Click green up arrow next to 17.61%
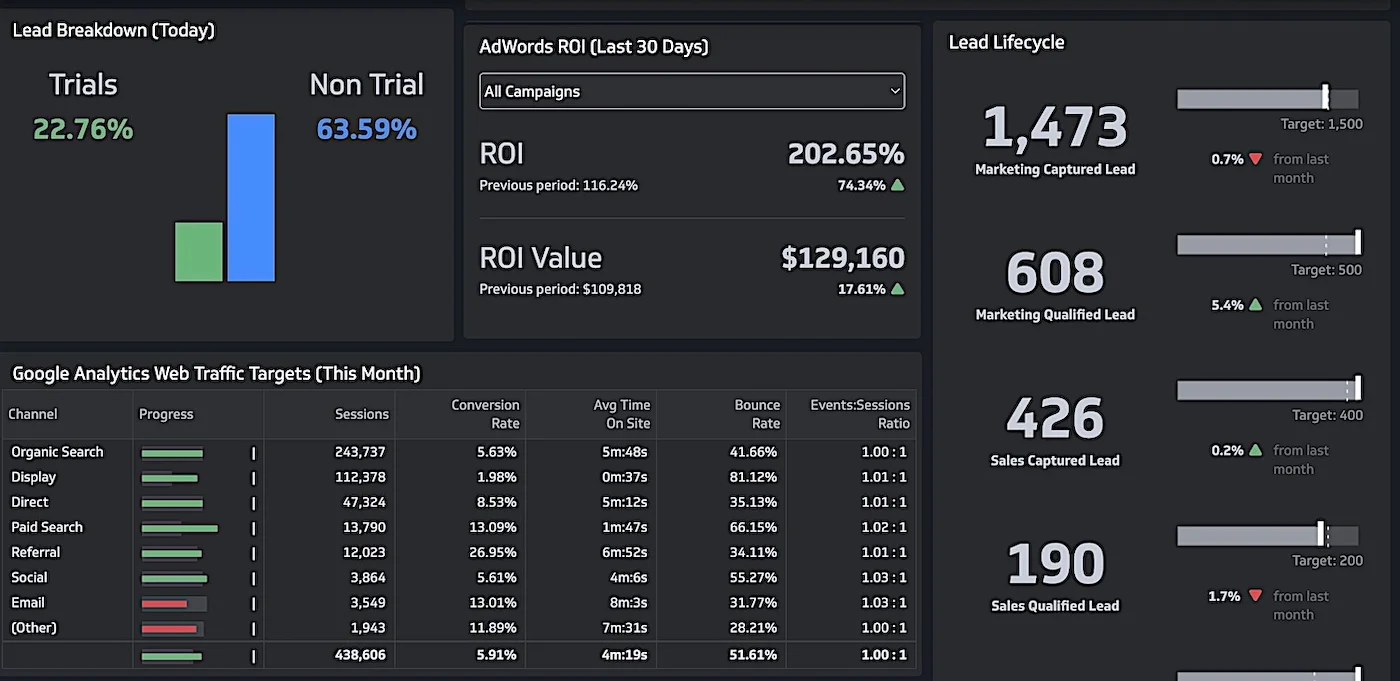The height and width of the screenshot is (681, 1400). 897,289
